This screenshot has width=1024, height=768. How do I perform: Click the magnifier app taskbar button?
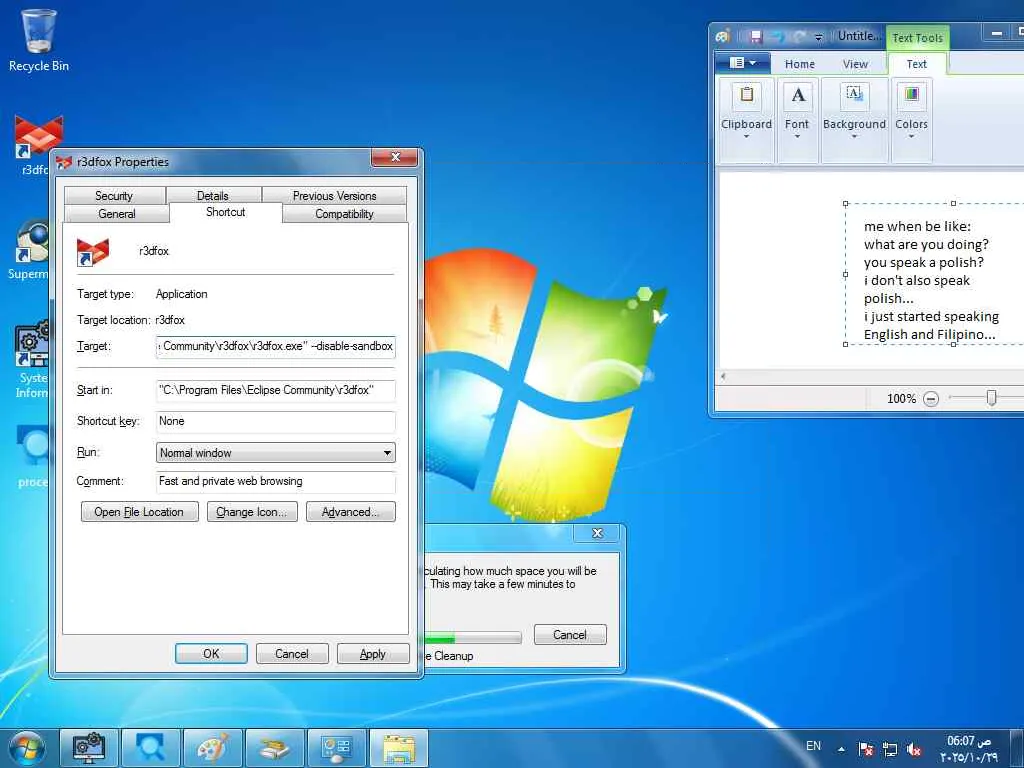pyautogui.click(x=151, y=748)
